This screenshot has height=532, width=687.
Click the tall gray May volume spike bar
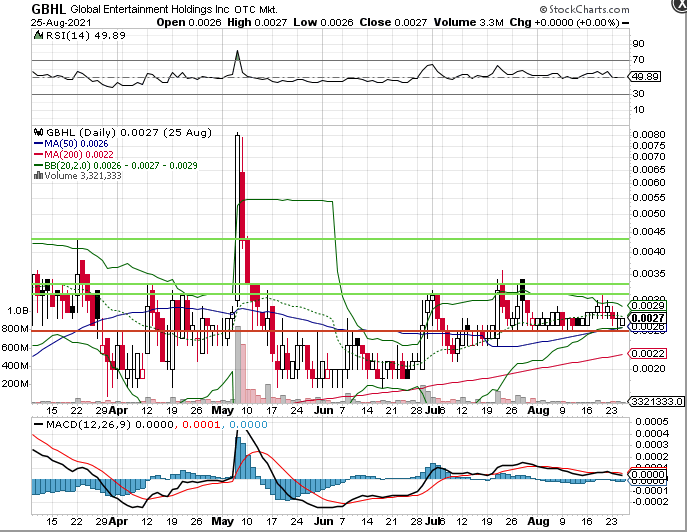tap(238, 365)
